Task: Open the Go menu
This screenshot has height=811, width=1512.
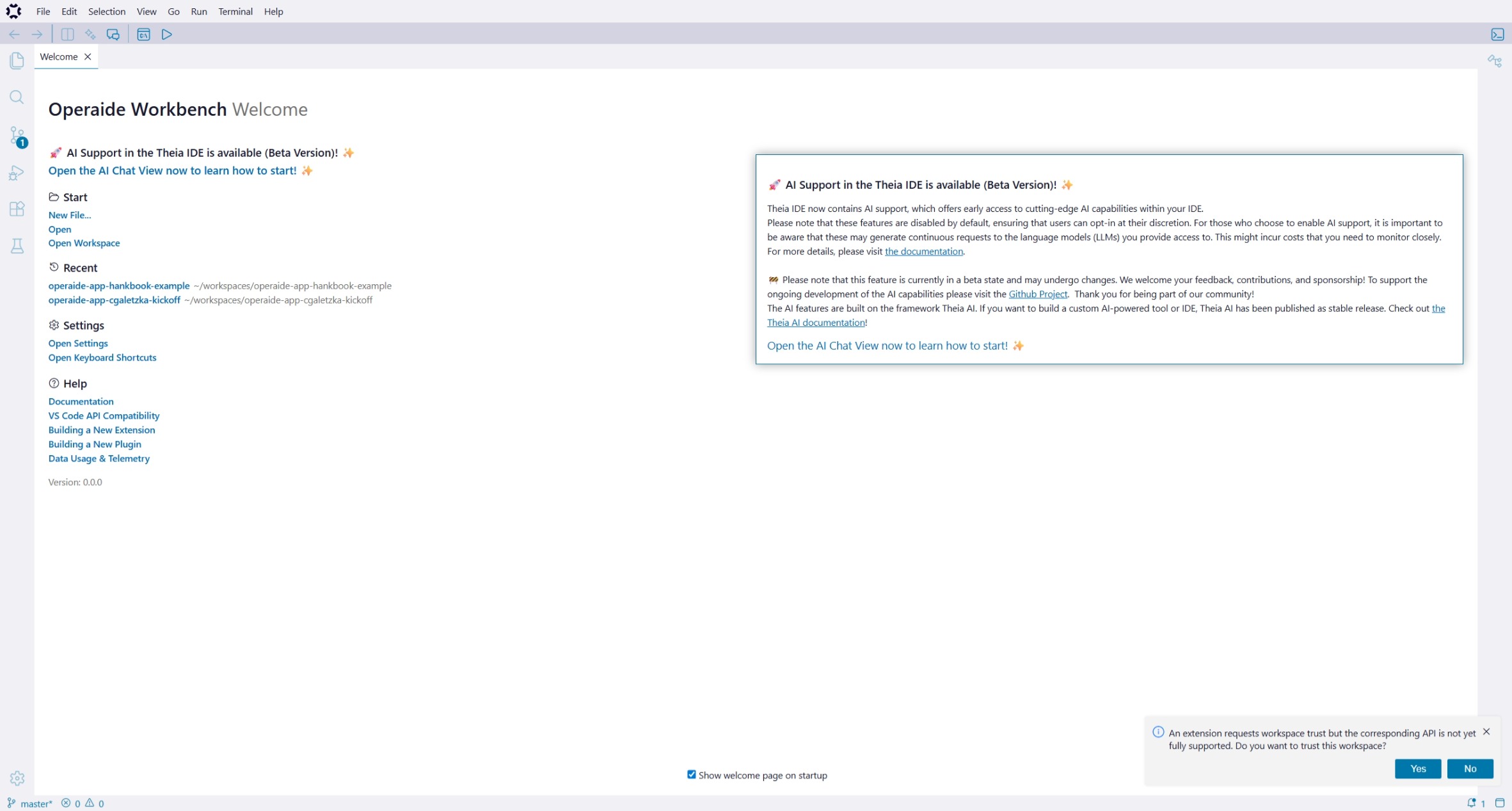Action: click(173, 12)
